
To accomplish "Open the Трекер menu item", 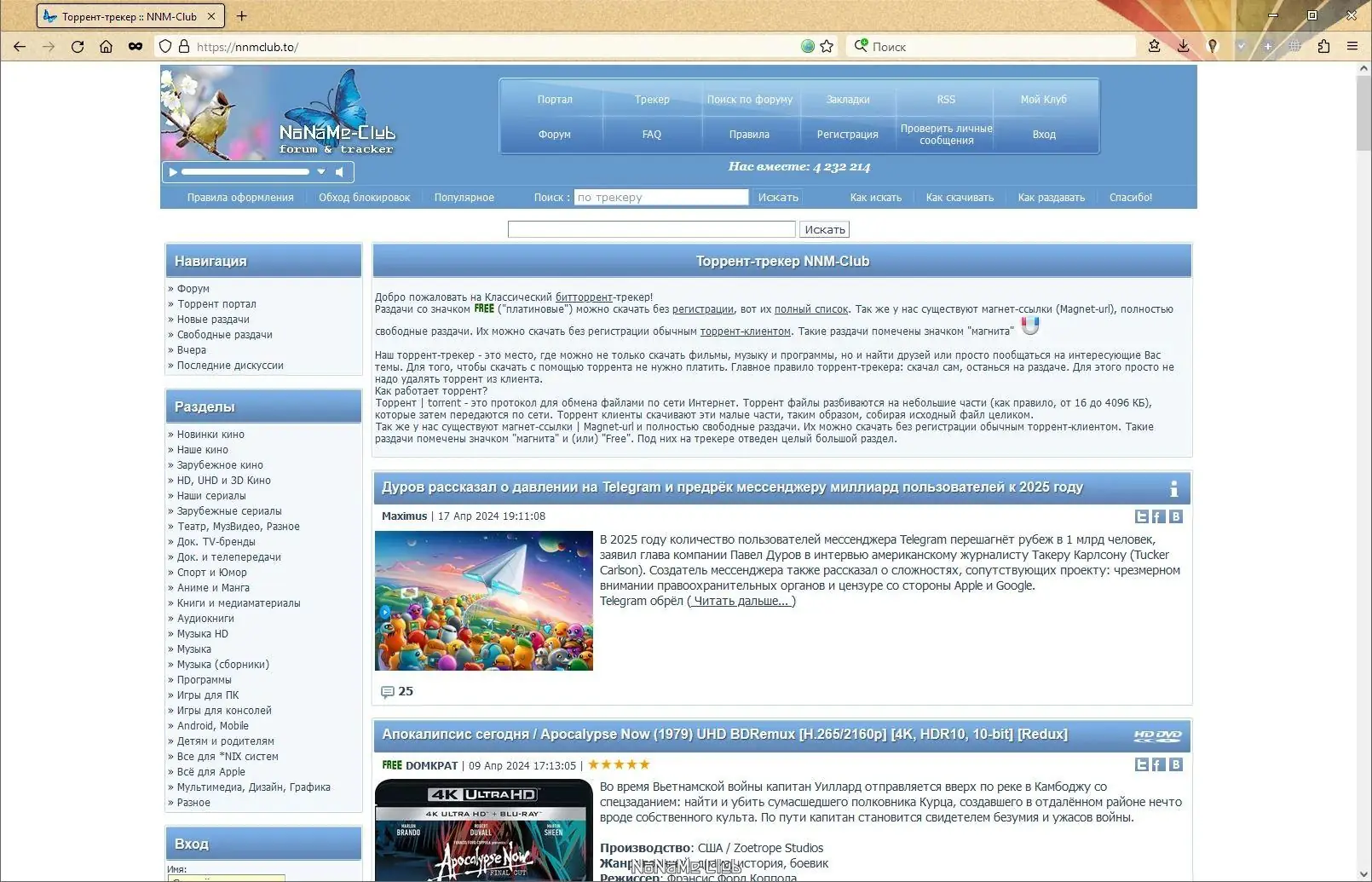I will 652,100.
